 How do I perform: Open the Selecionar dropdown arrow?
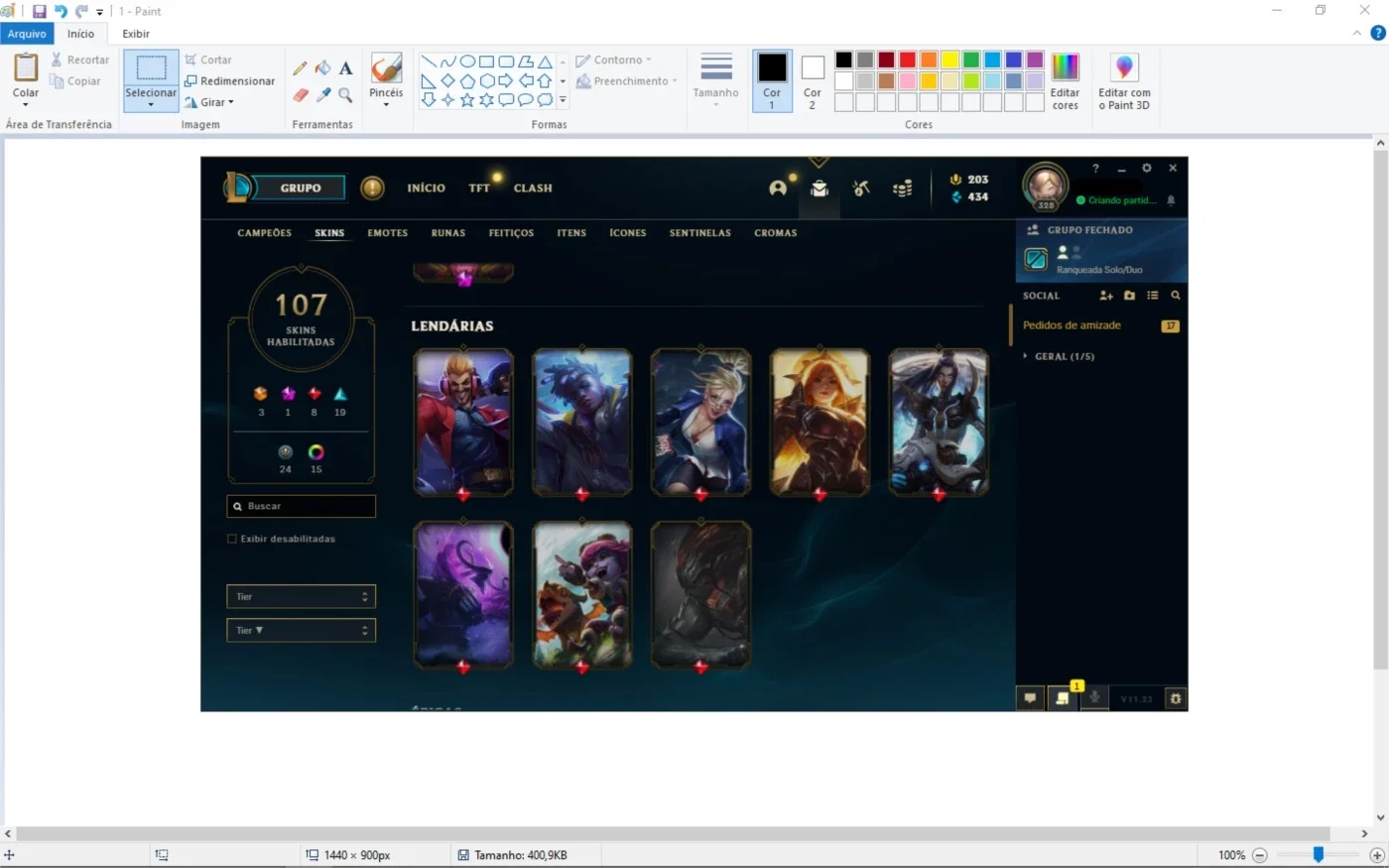pyautogui.click(x=151, y=104)
